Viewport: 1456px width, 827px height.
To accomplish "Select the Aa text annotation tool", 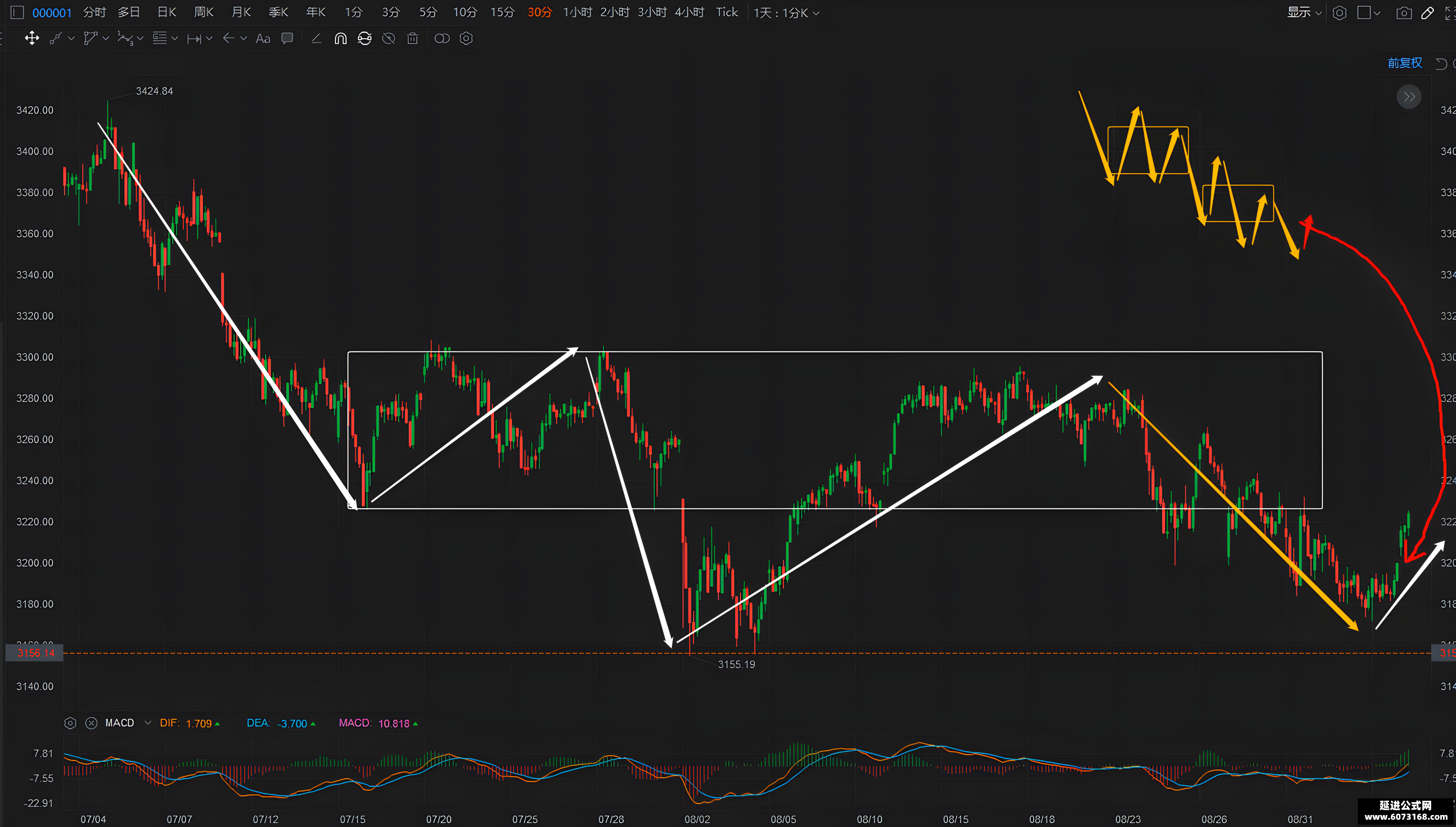I will tap(263, 39).
